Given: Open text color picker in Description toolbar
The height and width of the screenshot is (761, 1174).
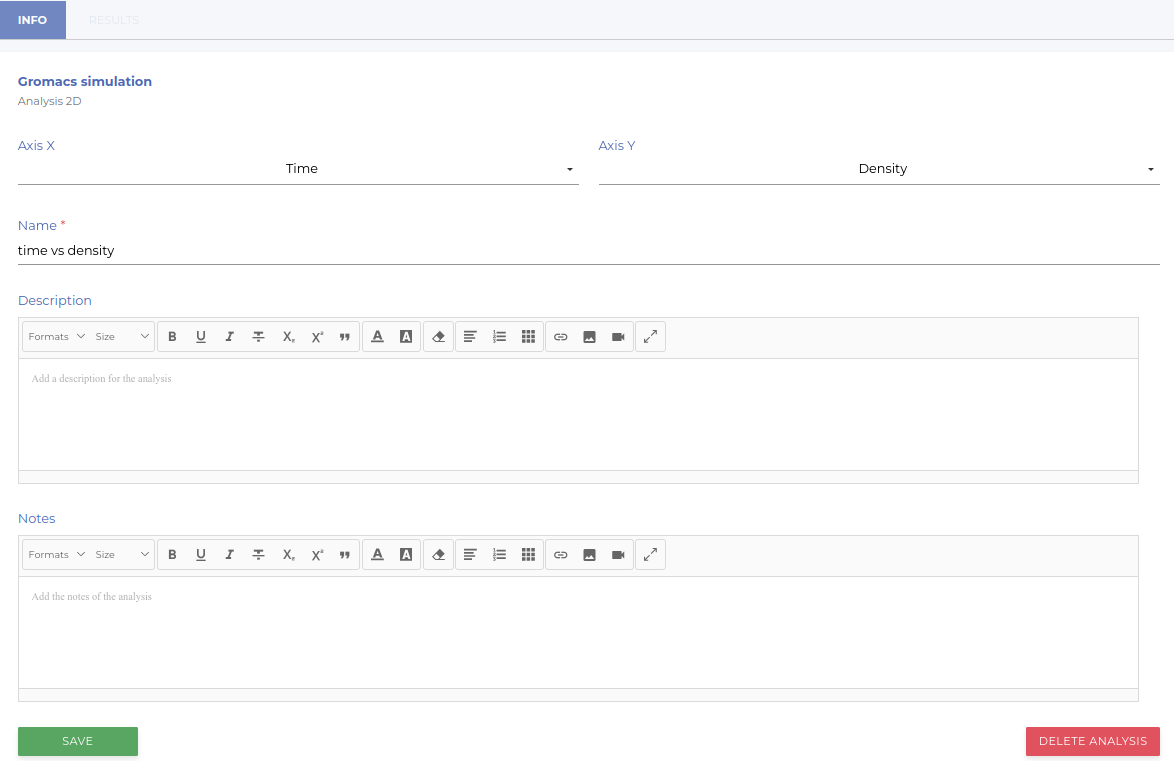Looking at the screenshot, I should 377,337.
